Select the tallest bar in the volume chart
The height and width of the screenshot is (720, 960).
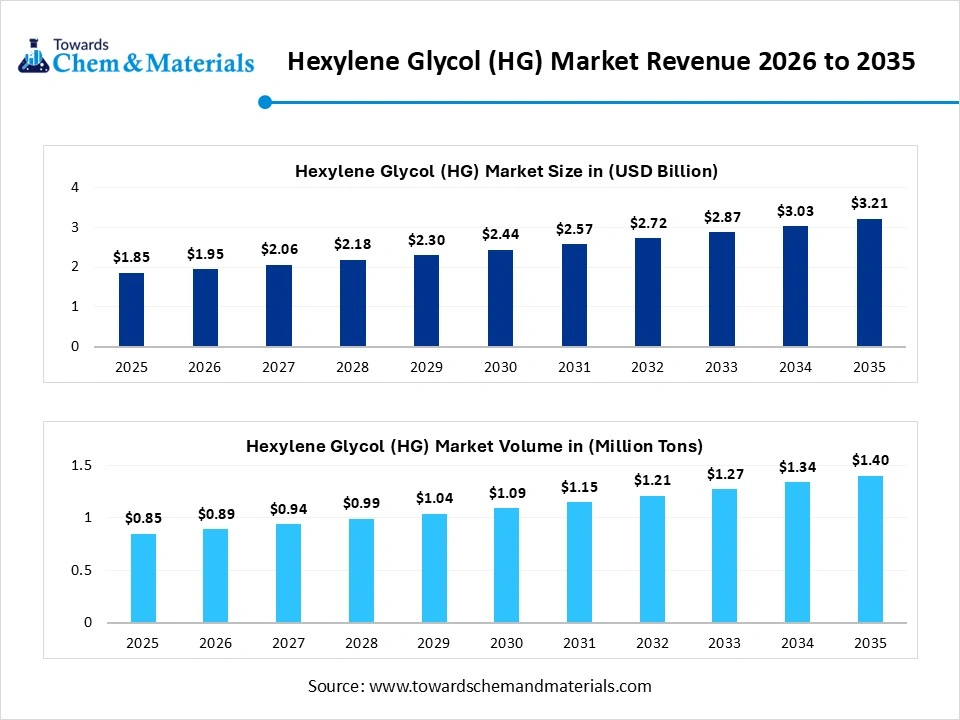[x=870, y=550]
